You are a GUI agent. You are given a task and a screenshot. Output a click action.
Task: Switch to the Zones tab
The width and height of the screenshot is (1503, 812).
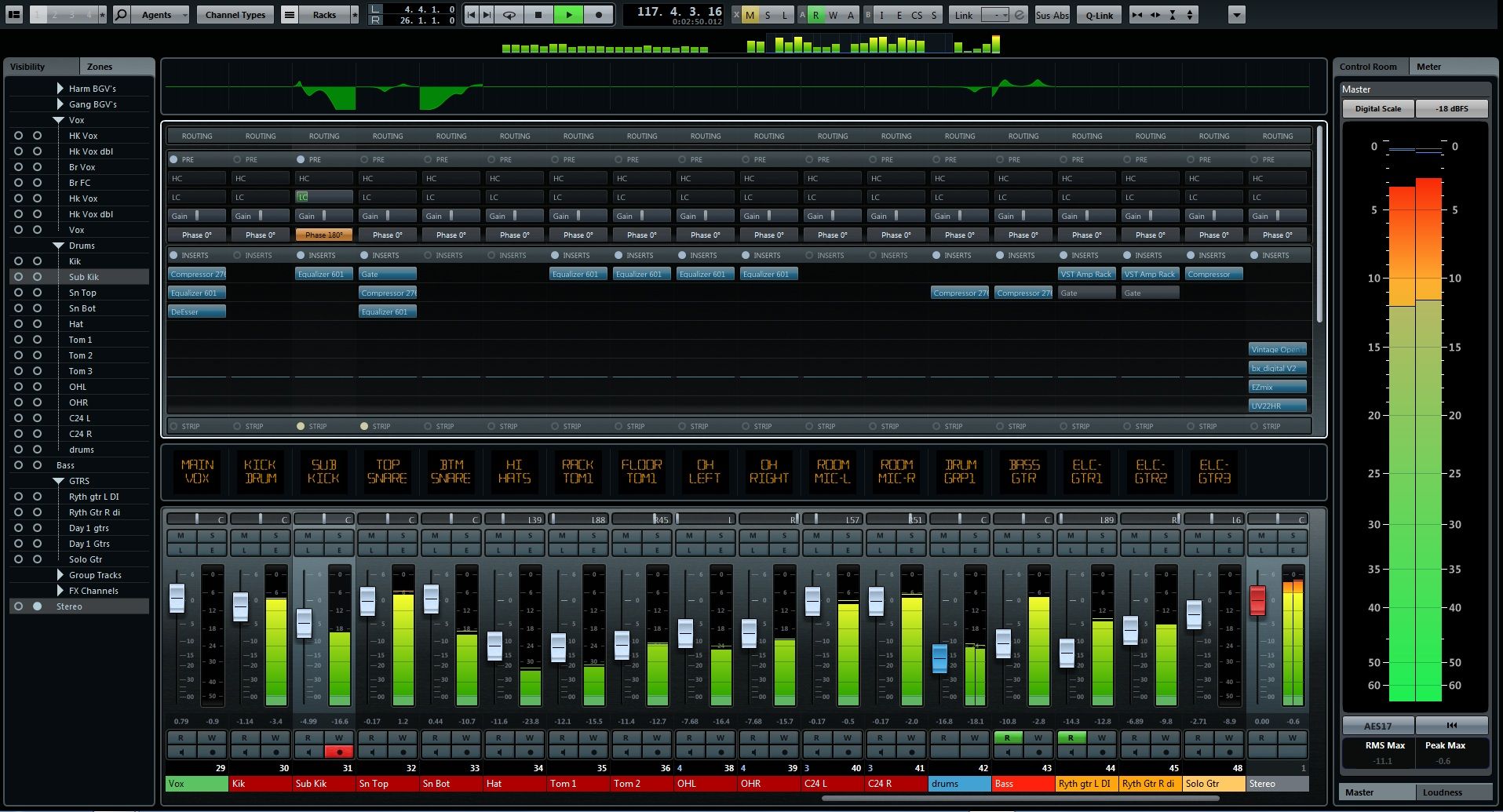pyautogui.click(x=118, y=67)
